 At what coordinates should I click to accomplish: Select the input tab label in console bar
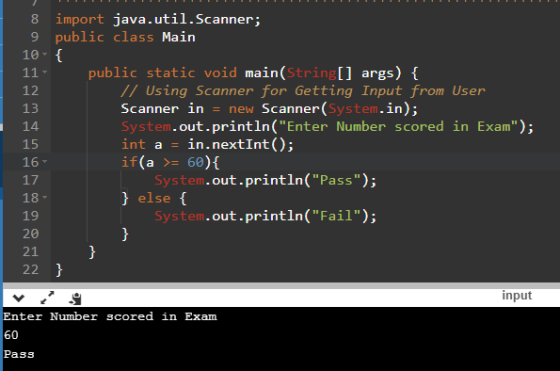pos(517,296)
